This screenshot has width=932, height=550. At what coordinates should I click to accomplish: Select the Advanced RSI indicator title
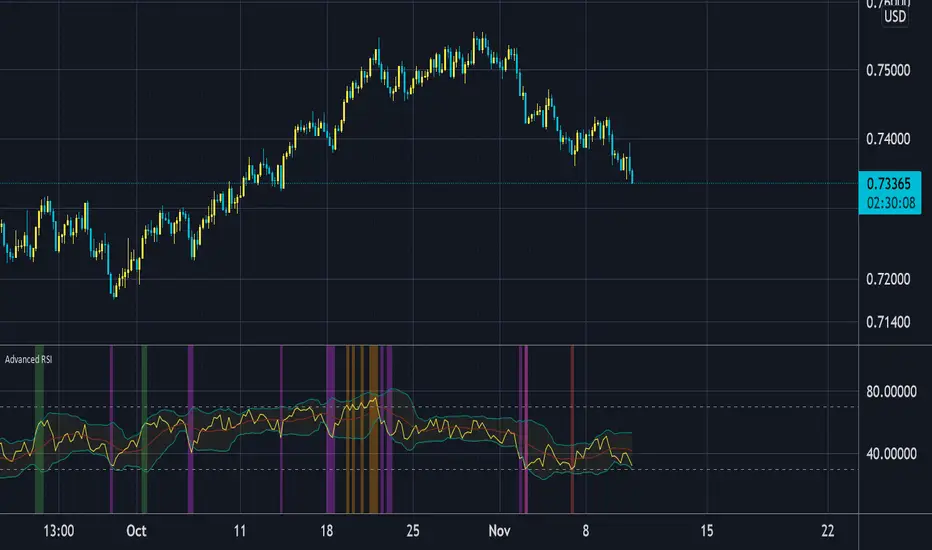(29, 359)
